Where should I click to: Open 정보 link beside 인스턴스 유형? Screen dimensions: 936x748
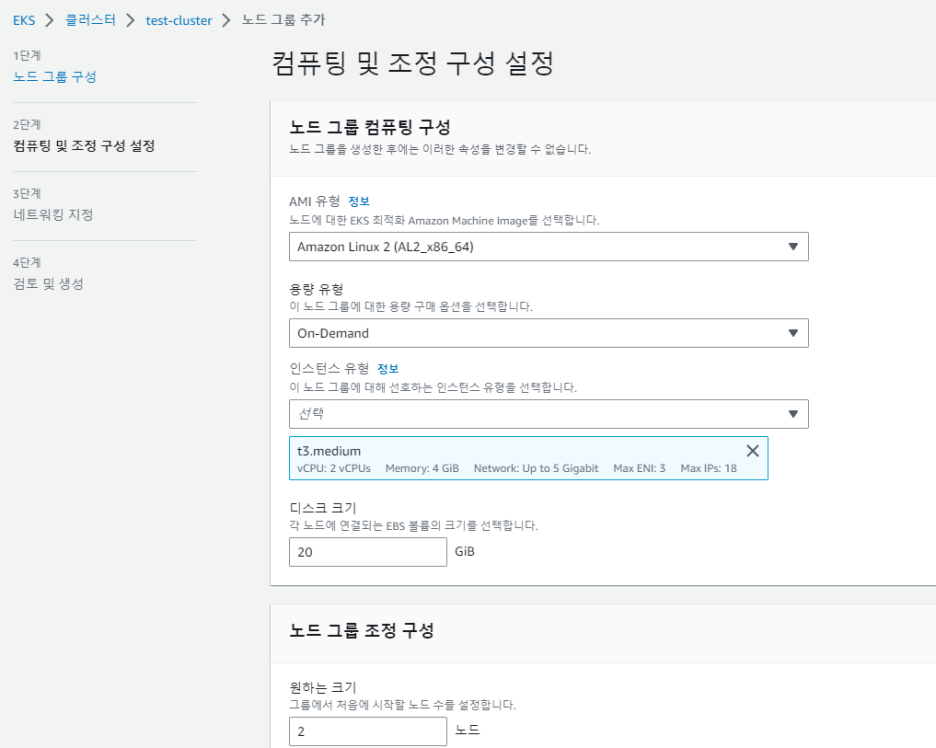388,368
